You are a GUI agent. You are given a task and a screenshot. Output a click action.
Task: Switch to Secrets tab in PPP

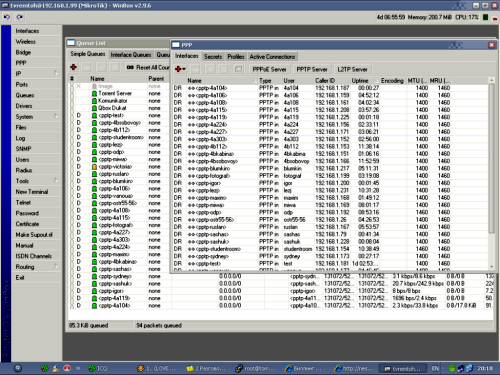coord(213,57)
